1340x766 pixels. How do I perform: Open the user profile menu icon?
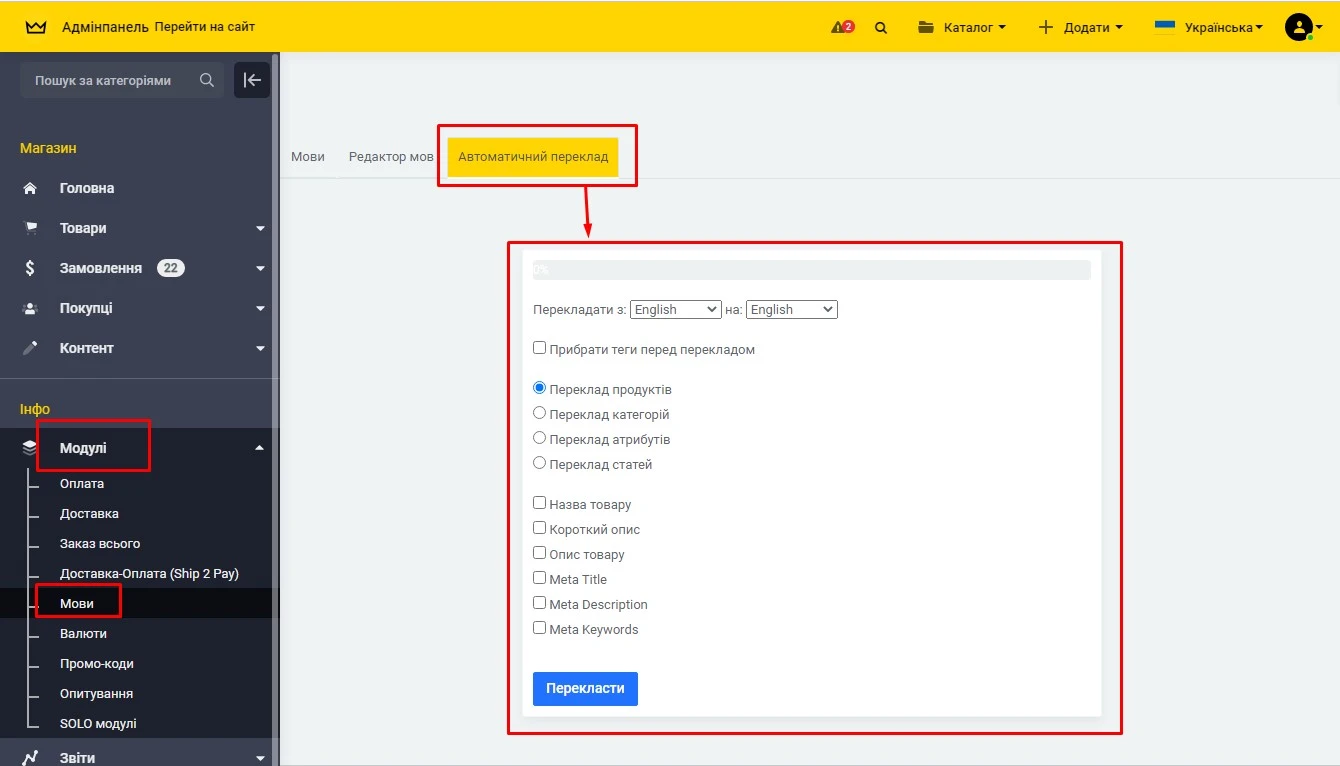(x=1300, y=27)
